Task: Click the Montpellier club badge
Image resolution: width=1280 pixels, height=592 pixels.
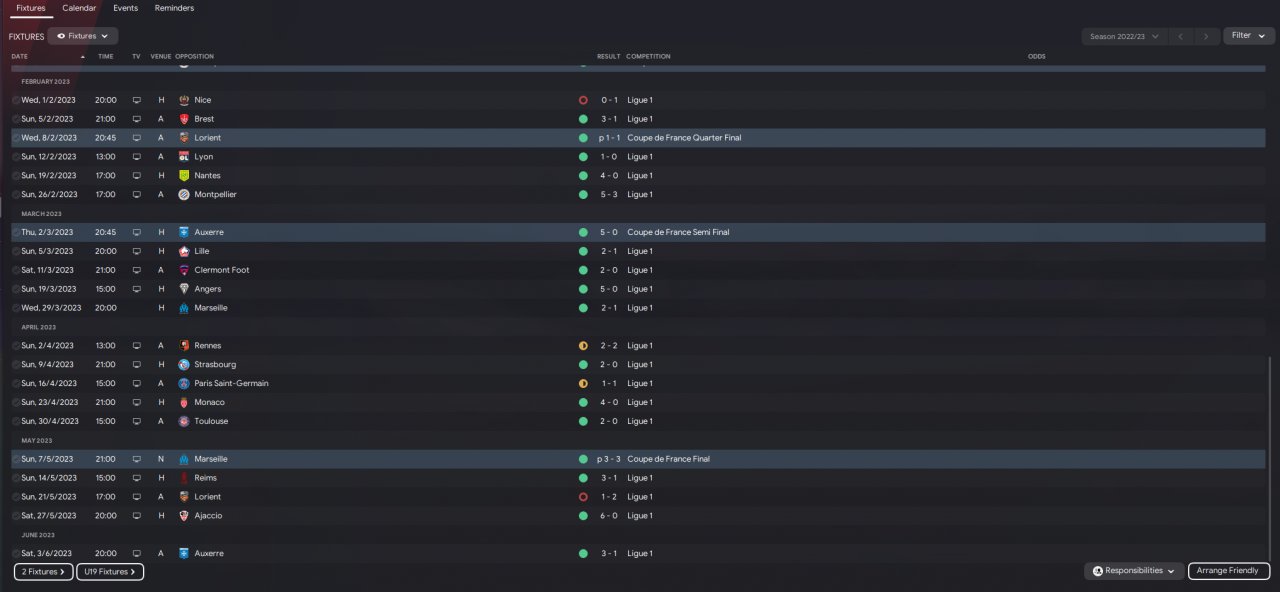Action: (x=184, y=195)
